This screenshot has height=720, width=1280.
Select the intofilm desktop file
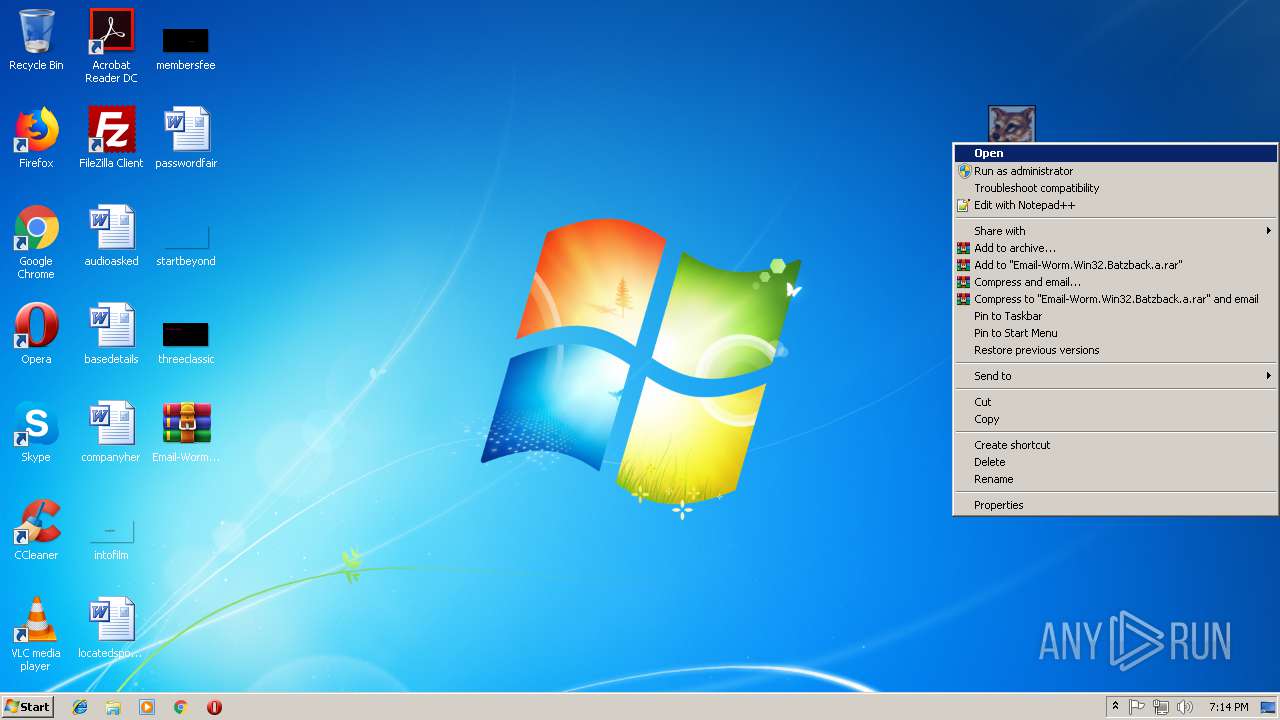111,540
